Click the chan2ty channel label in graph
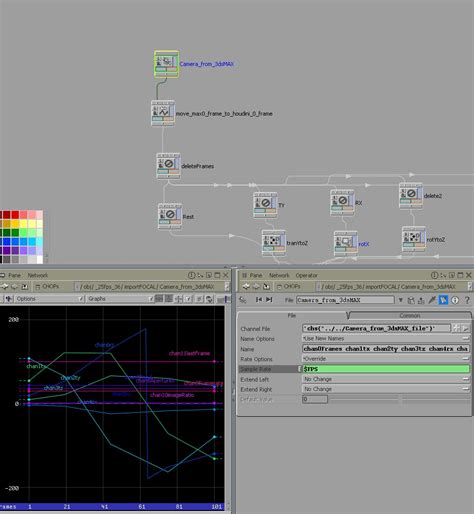The height and width of the screenshot is (514, 474). (70, 378)
